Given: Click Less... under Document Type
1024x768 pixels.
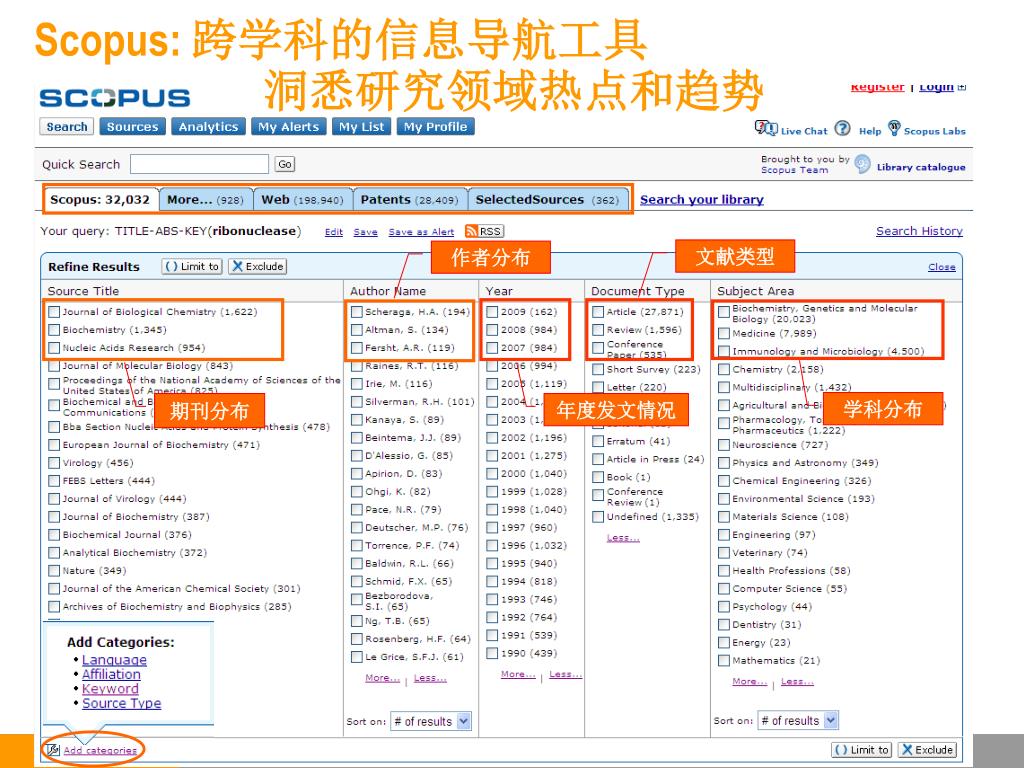Looking at the screenshot, I should (x=623, y=538).
